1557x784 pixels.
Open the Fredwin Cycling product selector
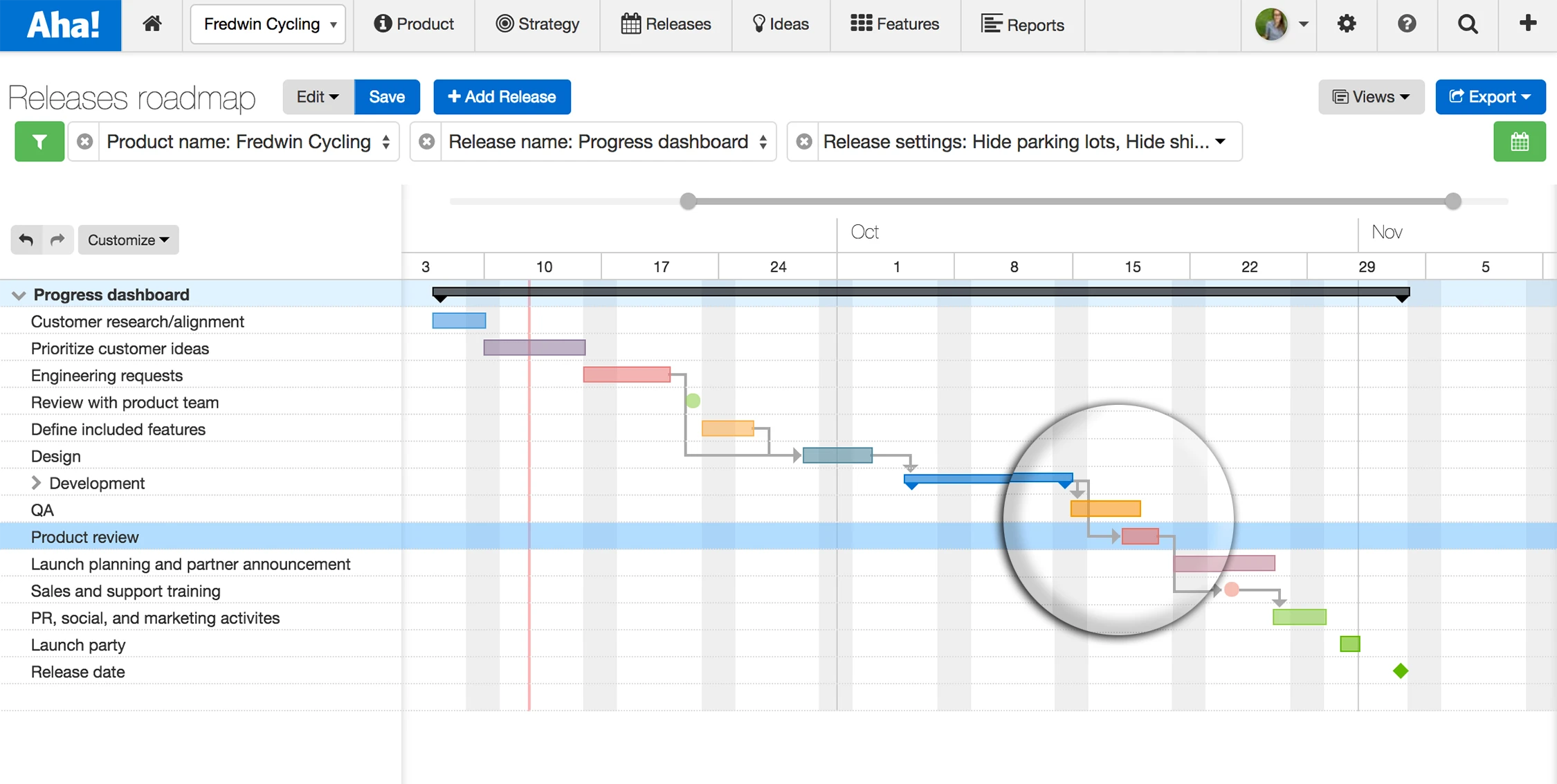(268, 24)
